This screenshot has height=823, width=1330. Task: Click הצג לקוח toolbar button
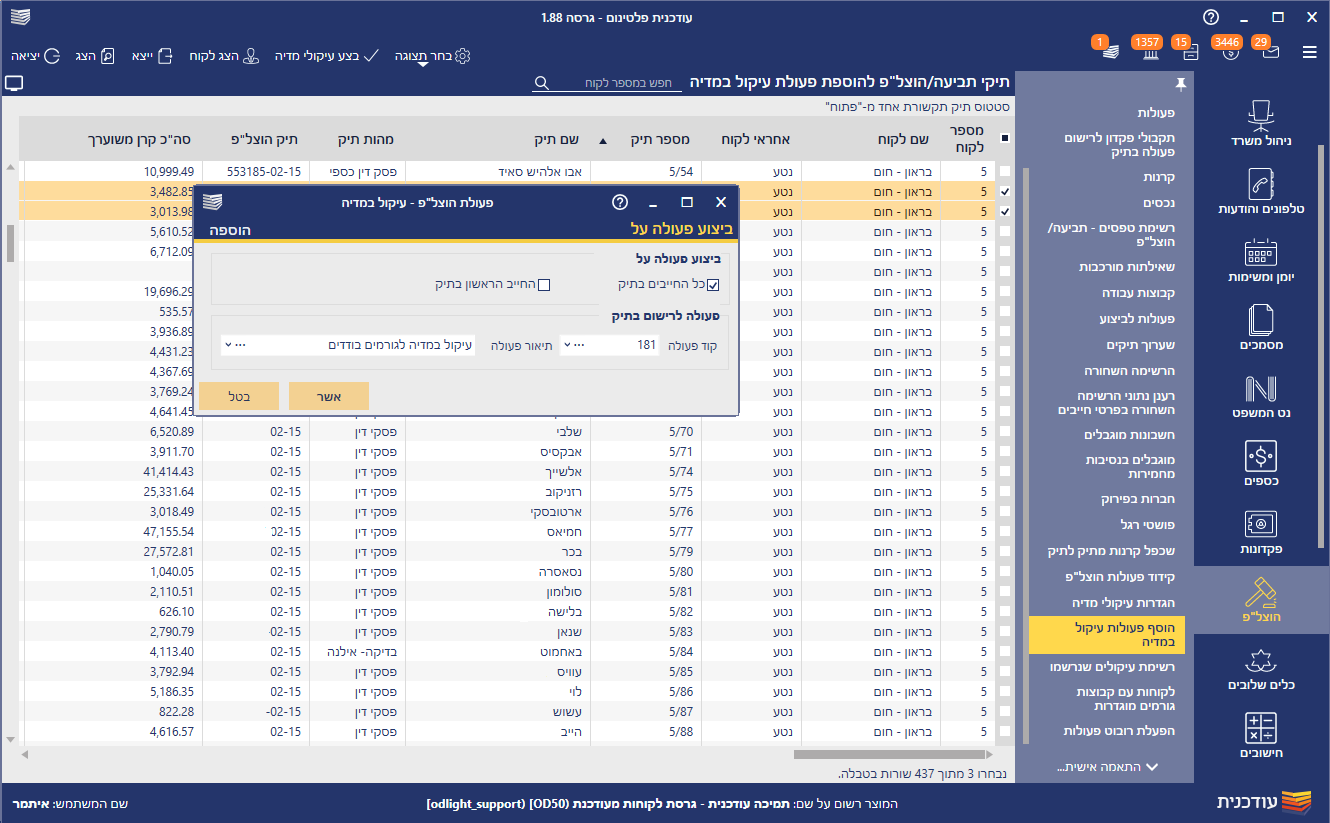226,56
